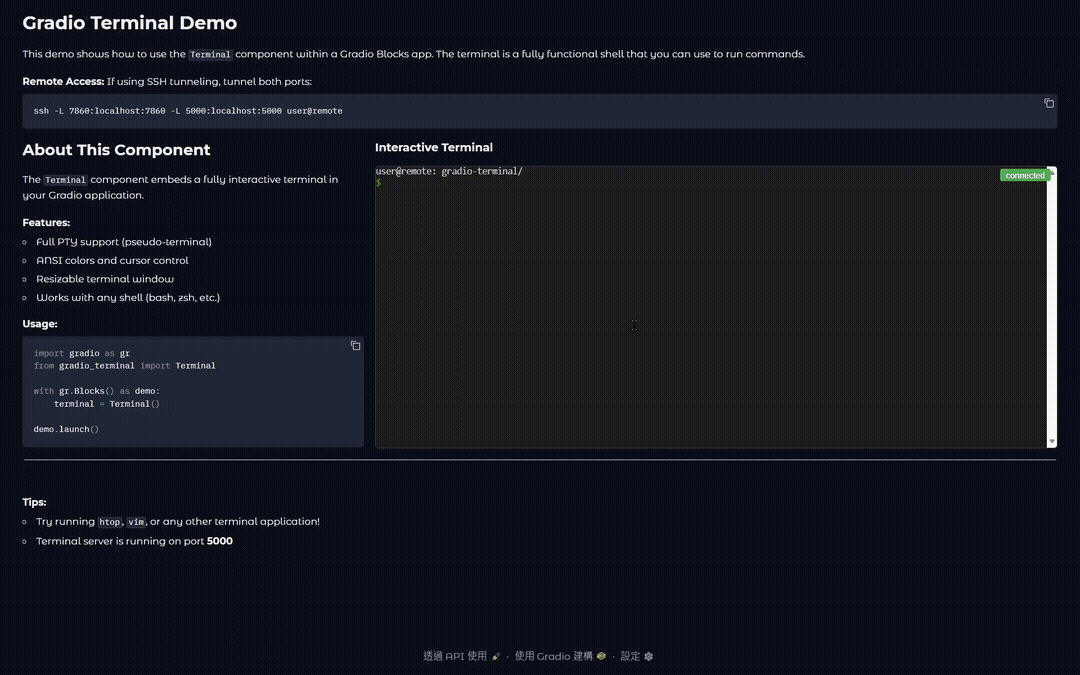Copy the SSH tunneling command

(x=1048, y=103)
